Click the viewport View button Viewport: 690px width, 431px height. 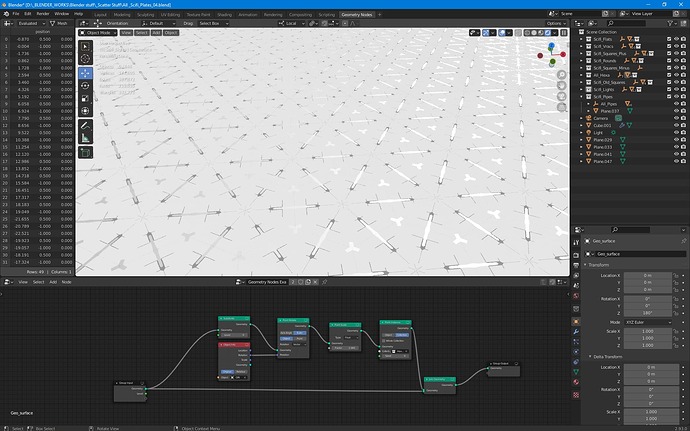[126, 33]
